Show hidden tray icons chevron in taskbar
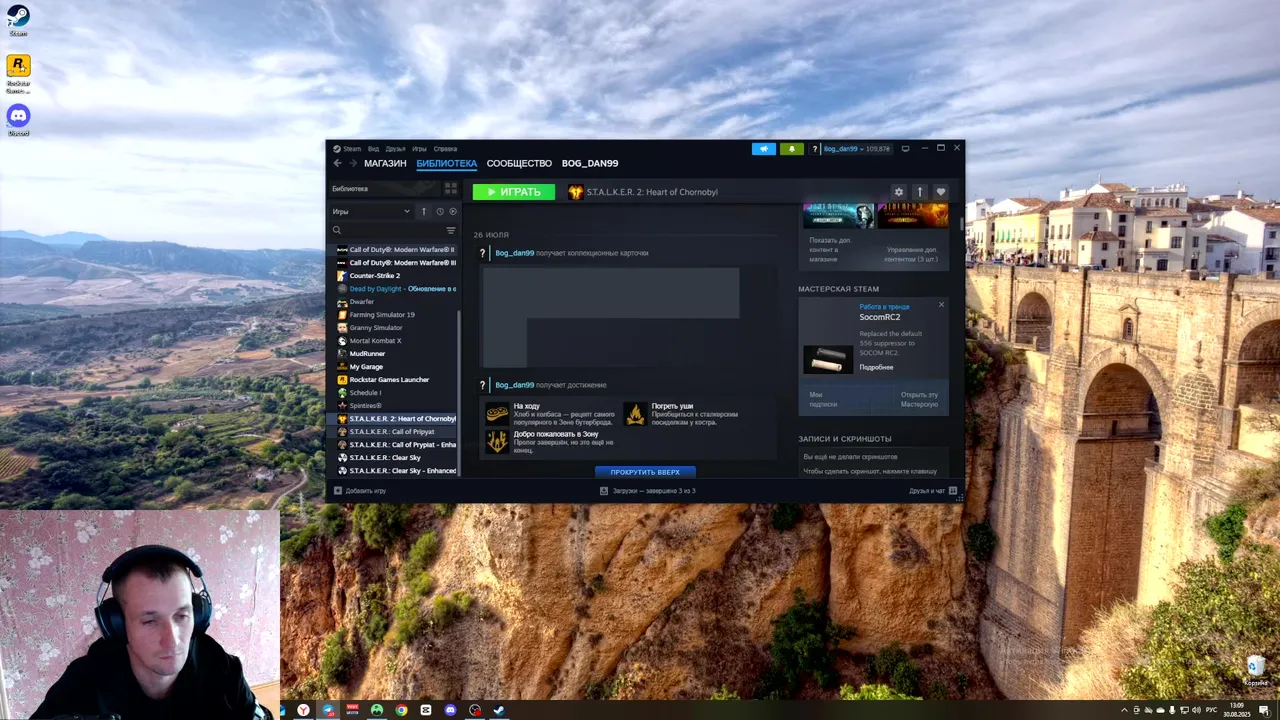The image size is (1280, 720). (x=1124, y=710)
